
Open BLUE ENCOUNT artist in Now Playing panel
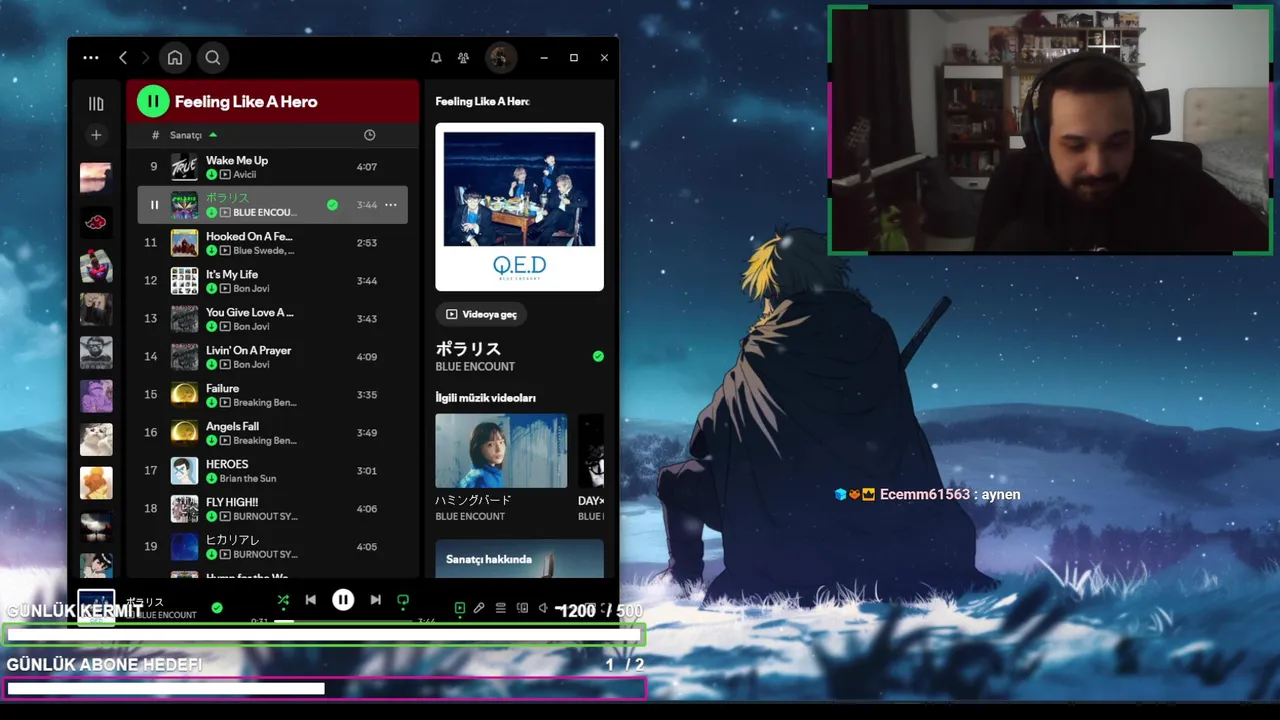point(475,367)
